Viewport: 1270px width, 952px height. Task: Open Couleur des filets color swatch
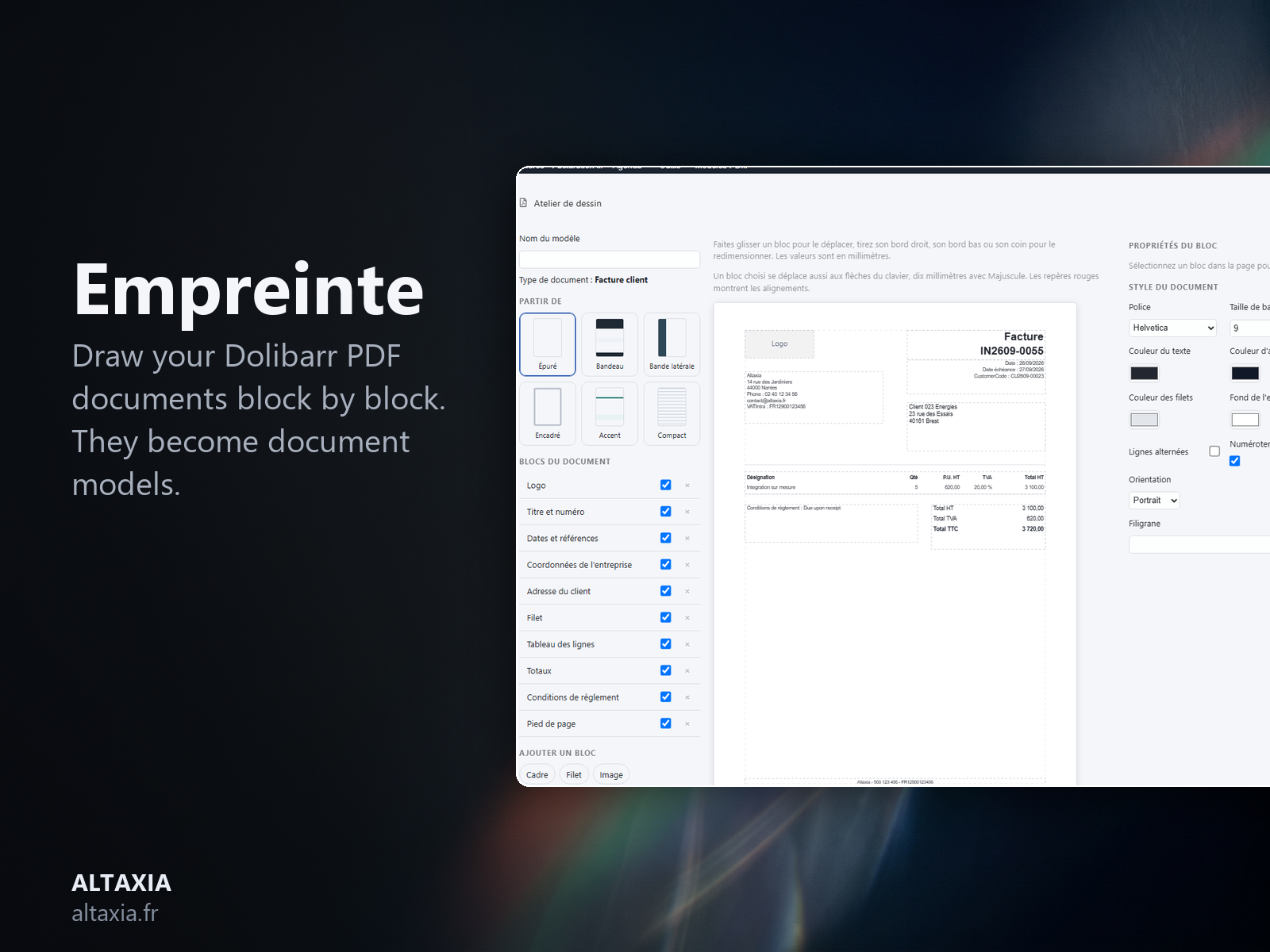point(1144,420)
